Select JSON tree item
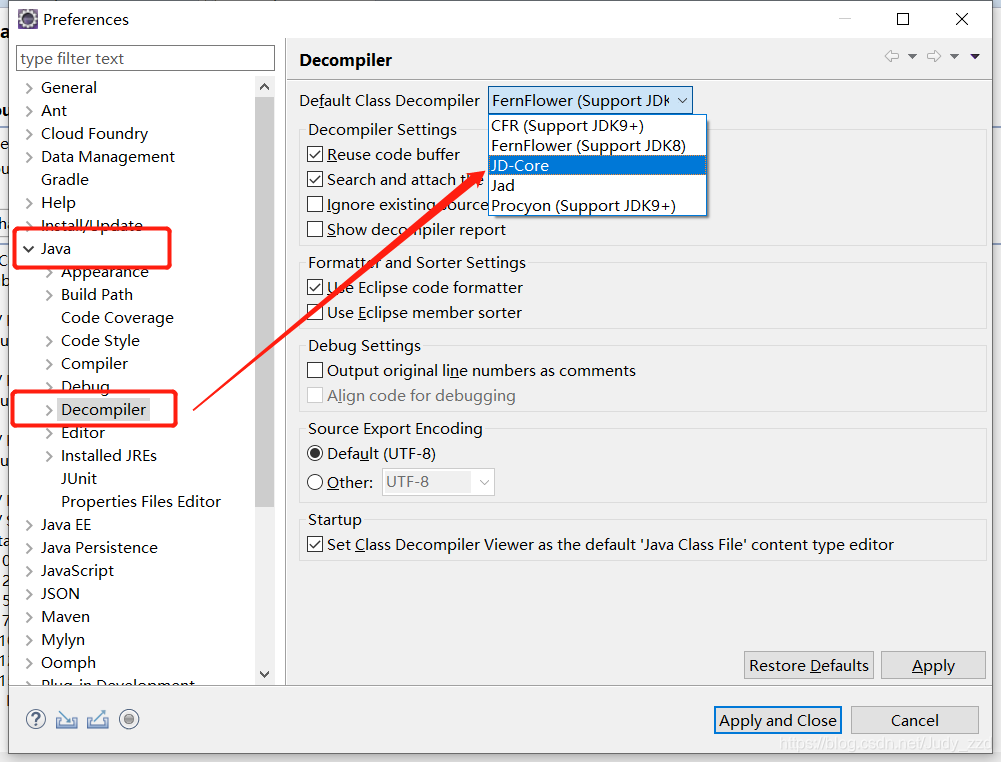 (x=60, y=594)
